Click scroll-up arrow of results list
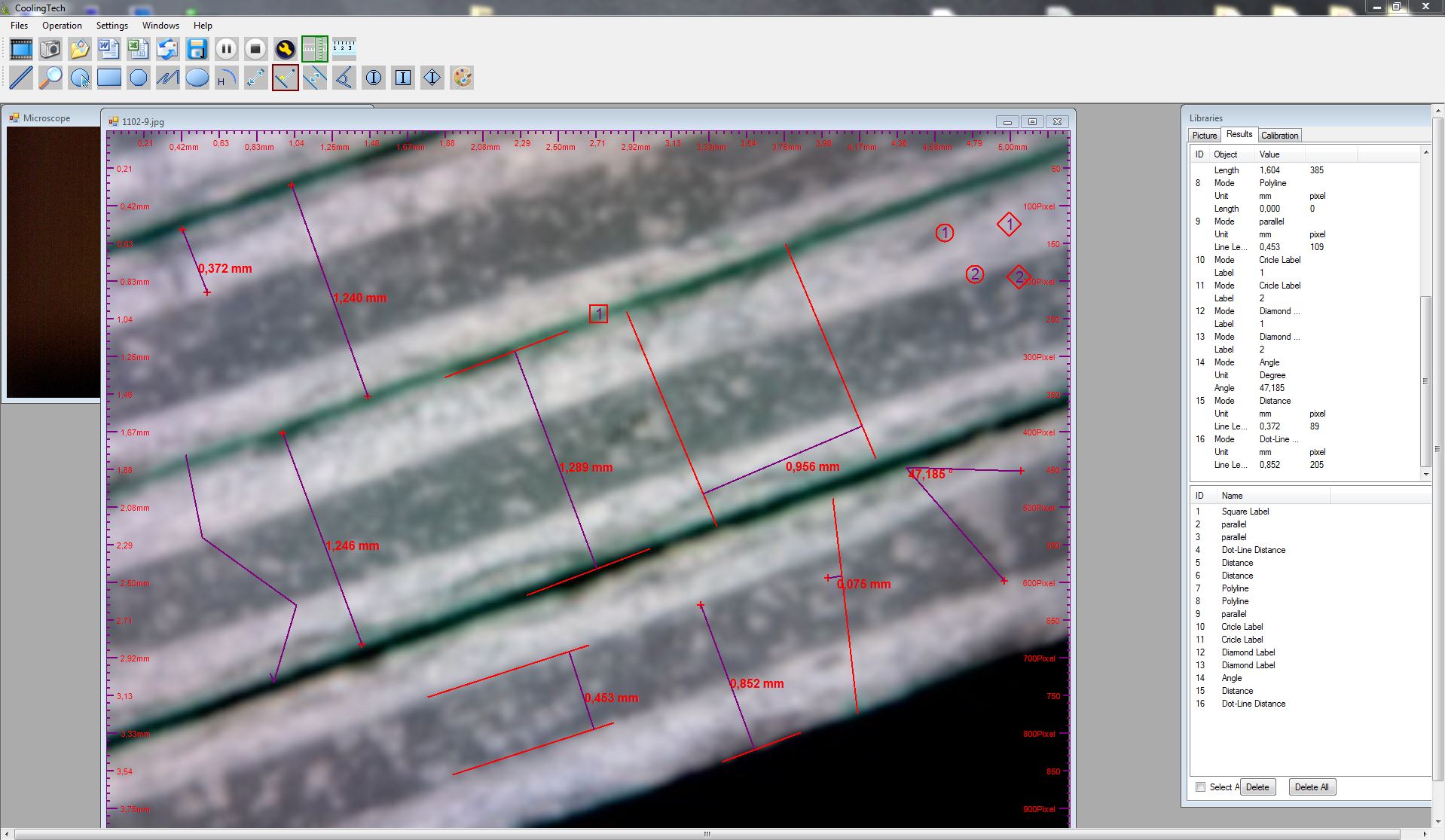This screenshot has height=840, width=1445. coord(1425,152)
